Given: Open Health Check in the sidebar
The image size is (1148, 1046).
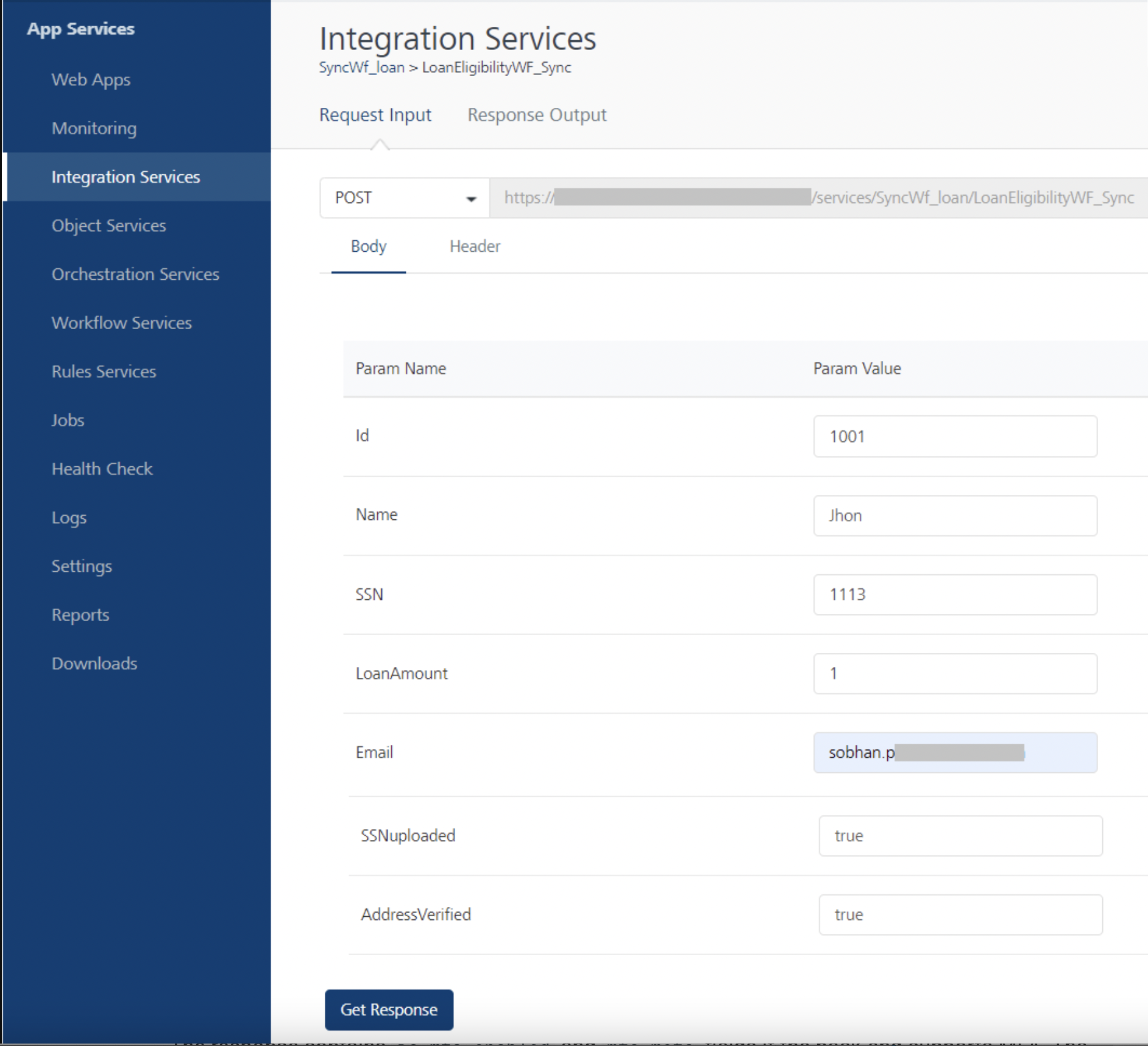Looking at the screenshot, I should click(102, 469).
